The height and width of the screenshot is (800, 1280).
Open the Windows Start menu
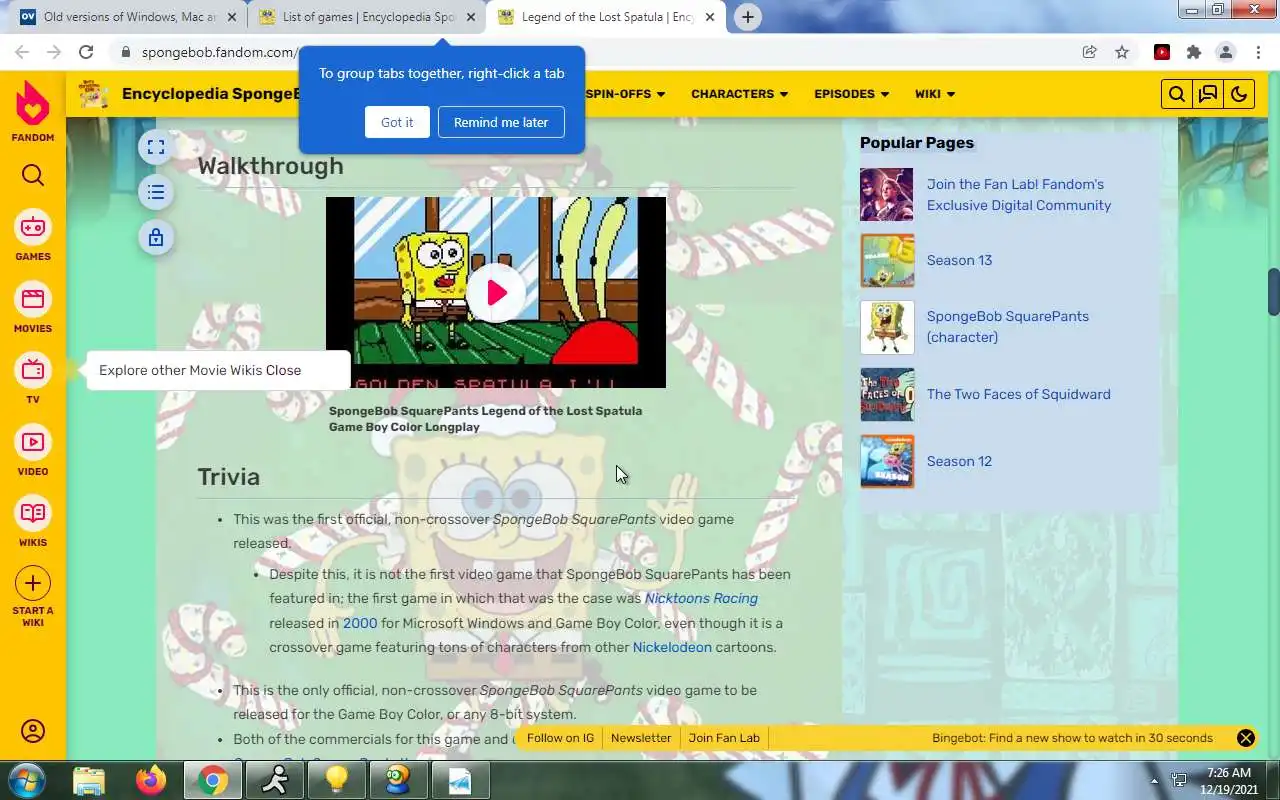(26, 779)
